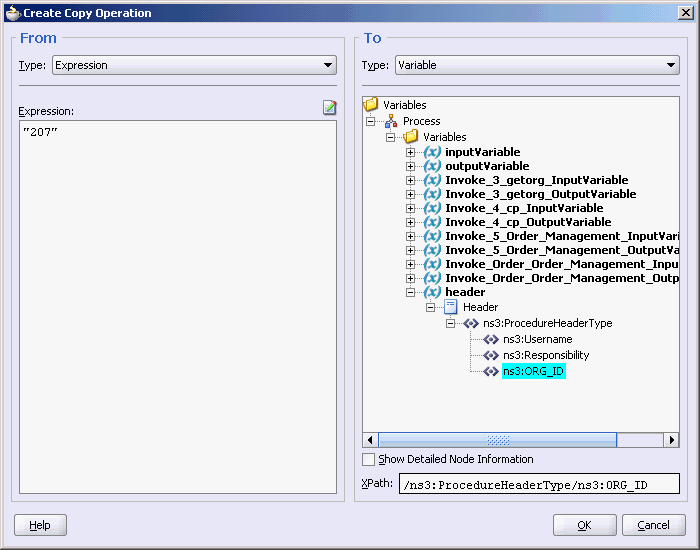
Task: Click the Help button
Action: point(40,525)
